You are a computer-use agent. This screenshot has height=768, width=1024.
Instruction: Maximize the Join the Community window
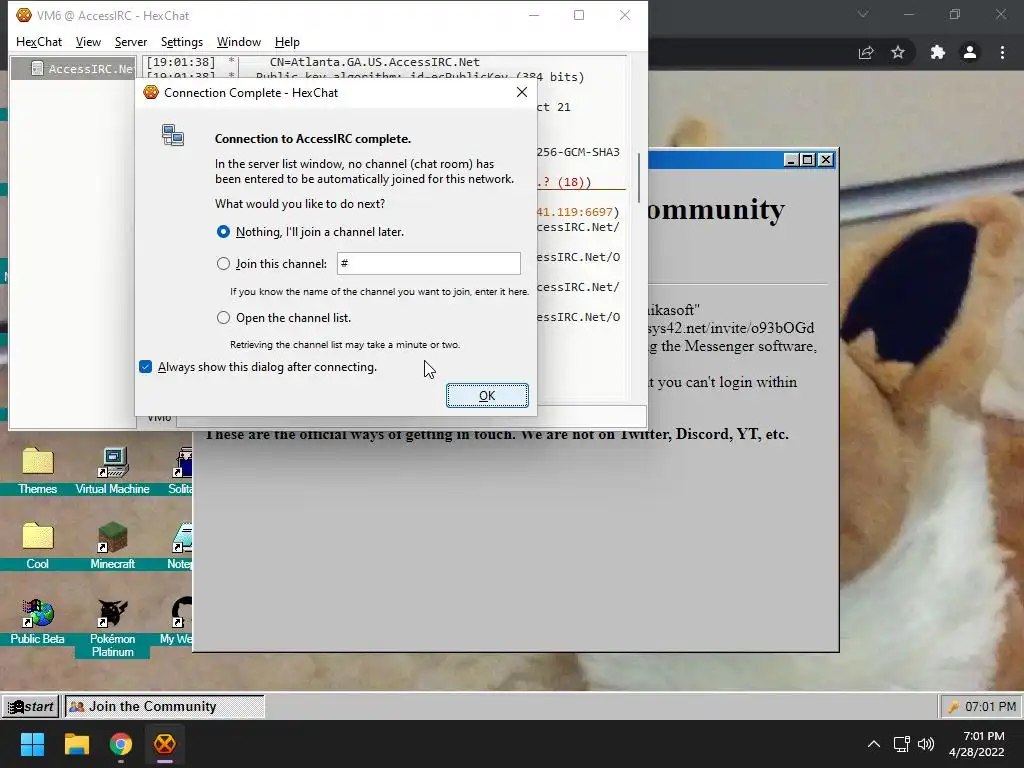pos(808,159)
